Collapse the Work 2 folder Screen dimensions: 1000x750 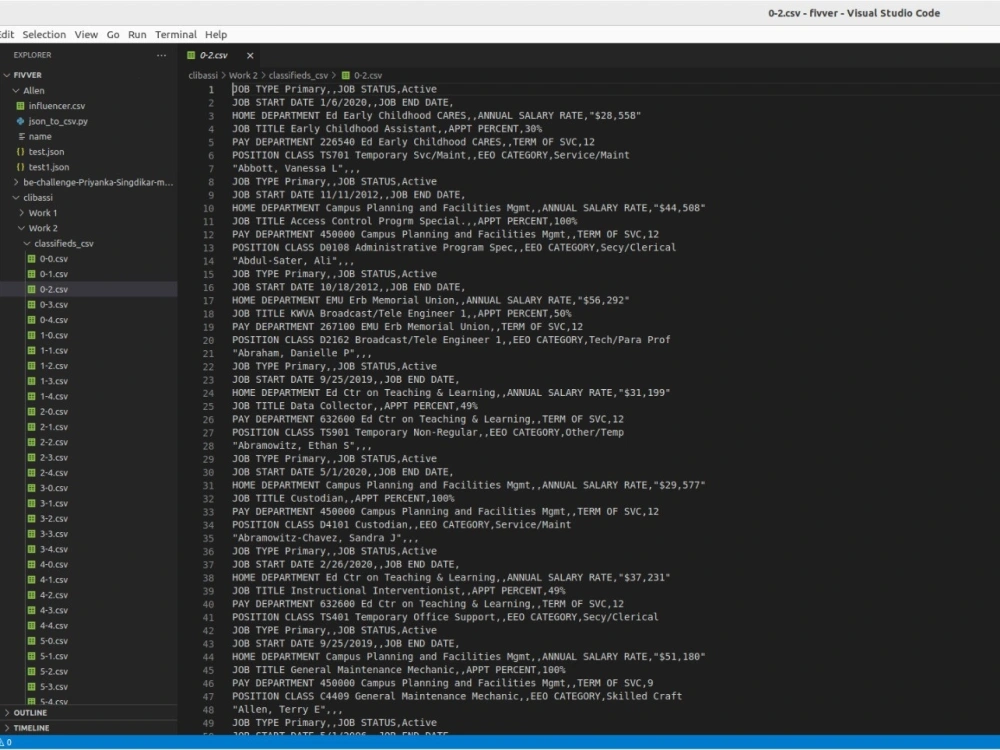coord(21,228)
